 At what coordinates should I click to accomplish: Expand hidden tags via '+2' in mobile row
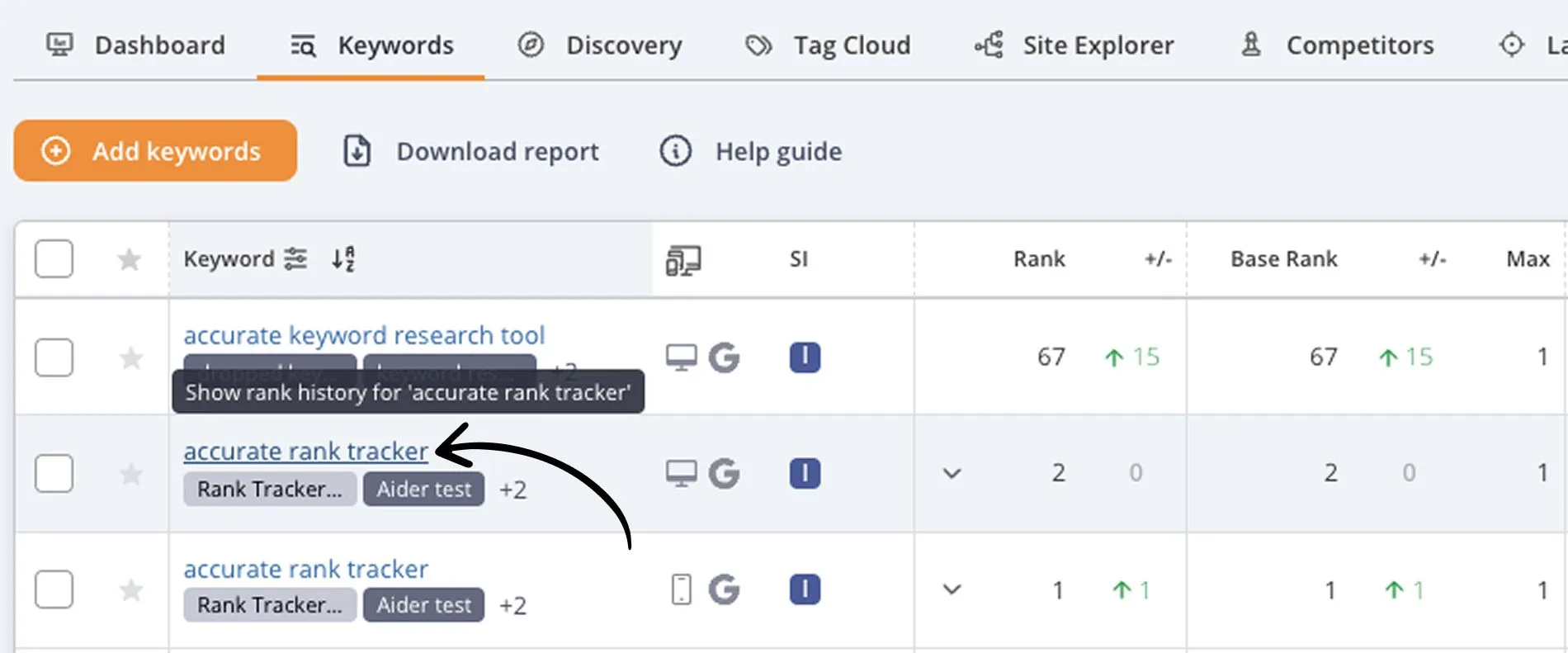click(x=512, y=606)
